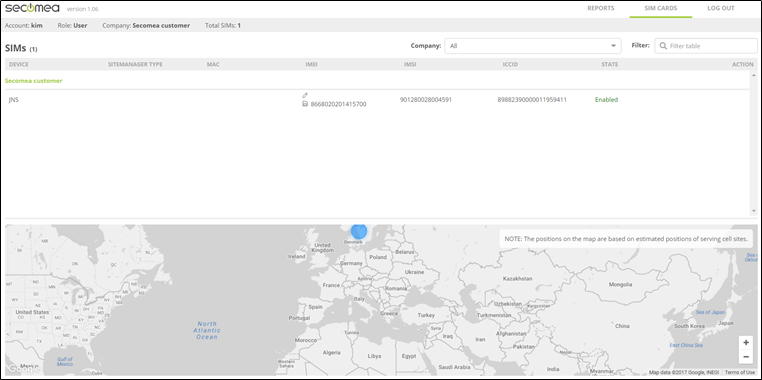
Task: Sort by the ICCID column header
Action: click(510, 65)
